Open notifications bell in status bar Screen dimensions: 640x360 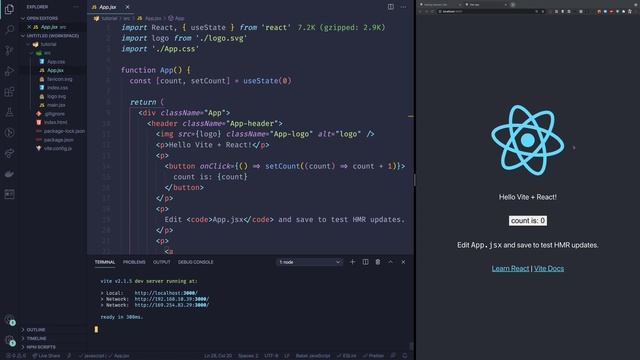pyautogui.click(x=405, y=356)
